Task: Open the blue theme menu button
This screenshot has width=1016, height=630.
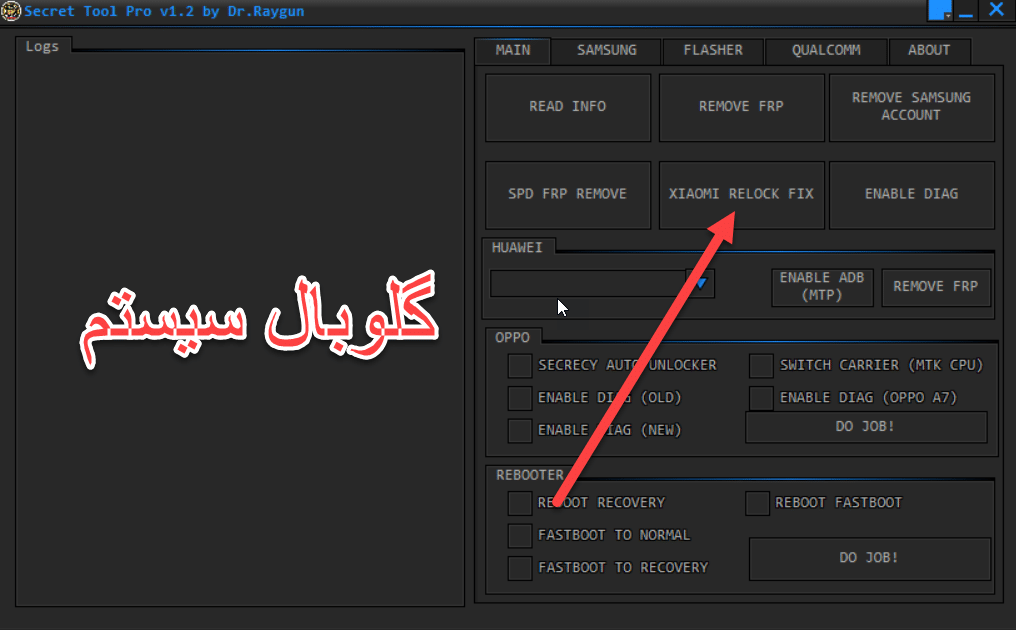Action: (x=940, y=10)
